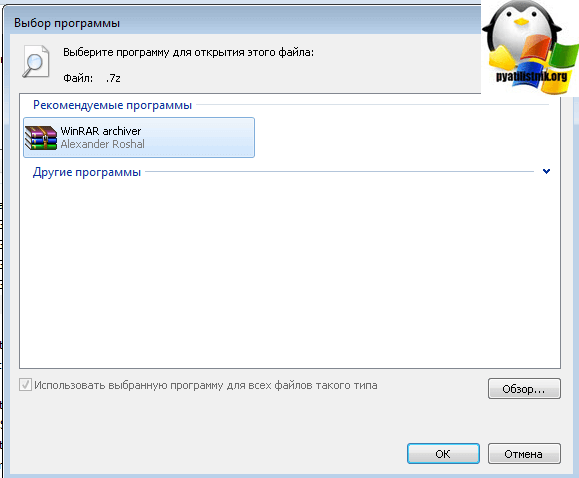Expand the Другие программы chevron arrow
The height and width of the screenshot is (478, 579).
tap(547, 171)
